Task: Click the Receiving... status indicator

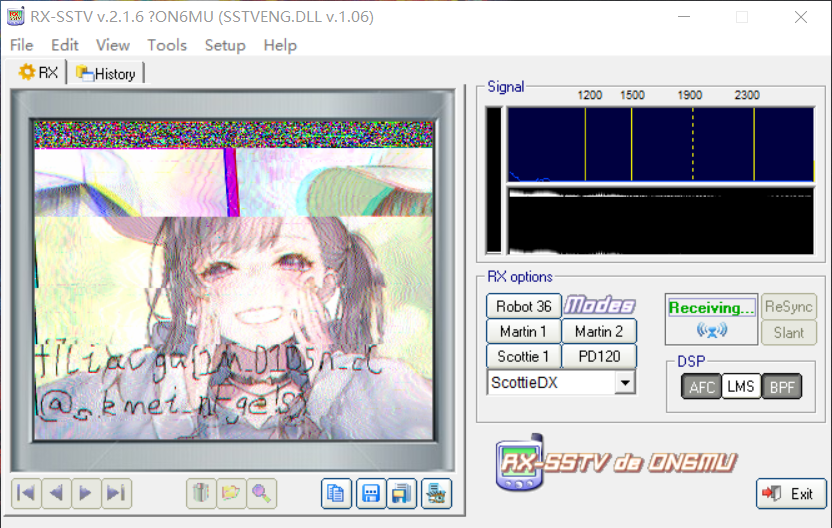Action: pos(712,307)
